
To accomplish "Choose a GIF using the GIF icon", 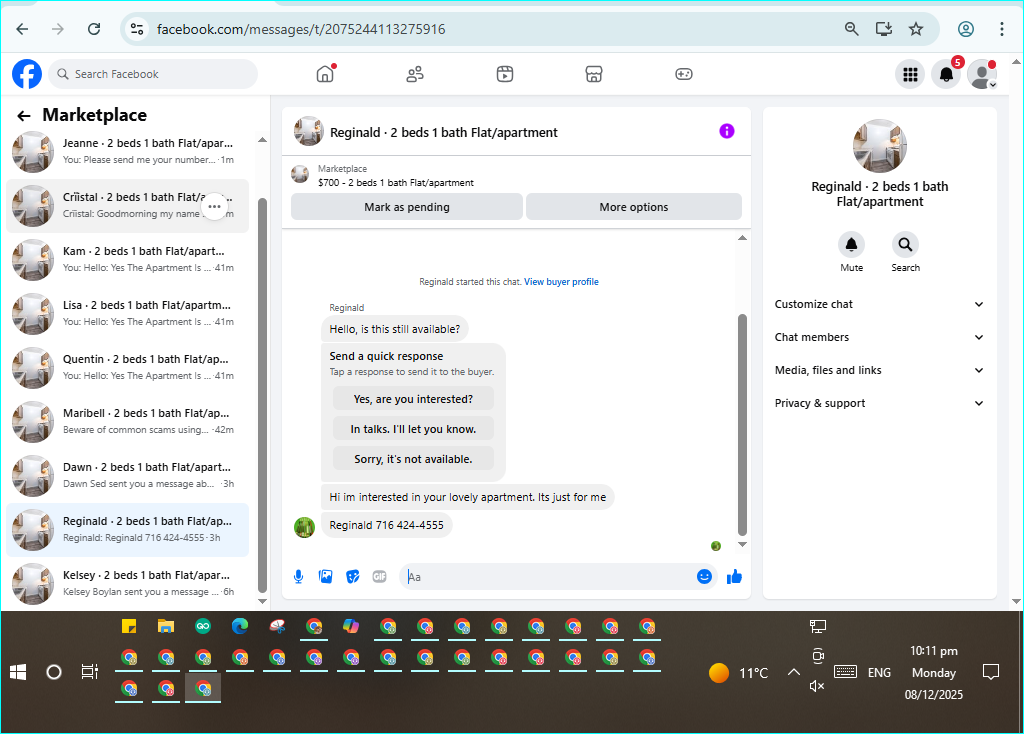I will 379,577.
